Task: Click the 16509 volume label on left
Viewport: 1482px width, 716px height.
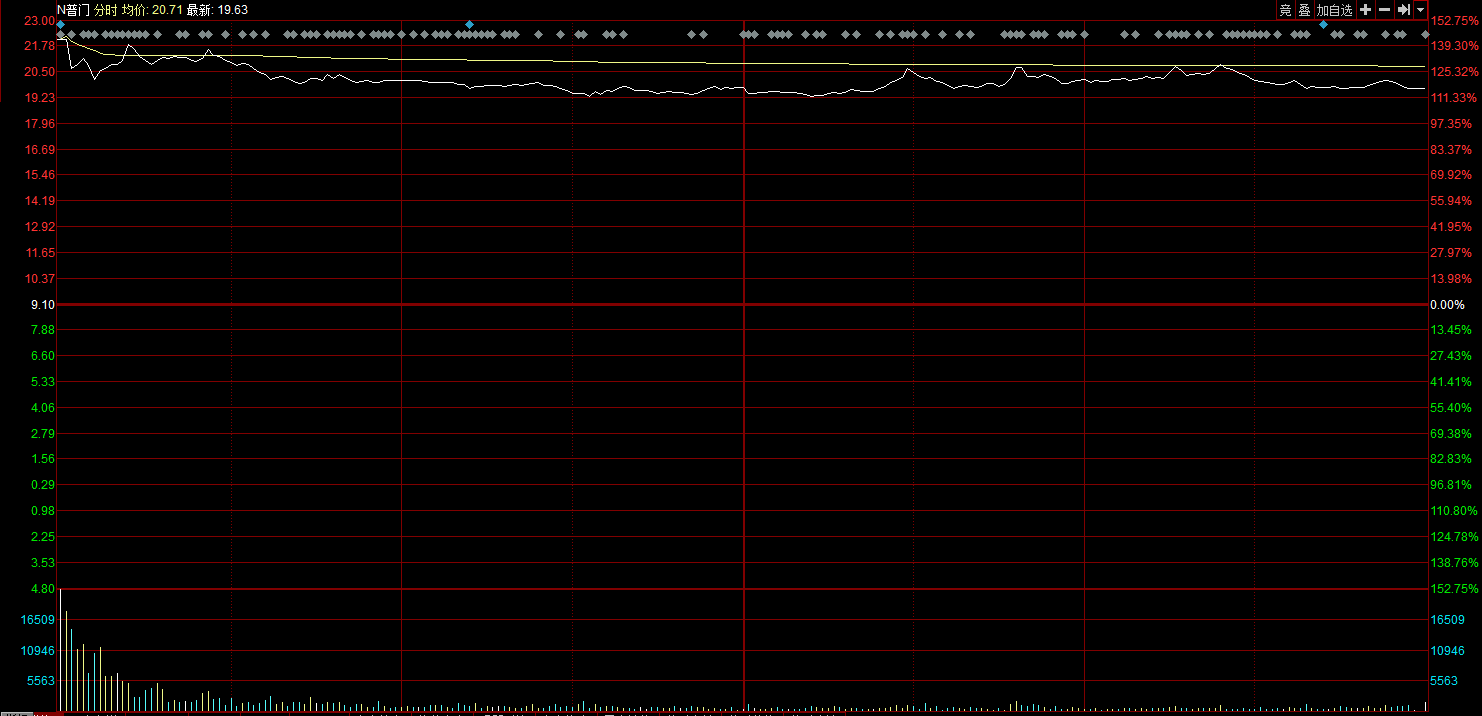Action: click(x=37, y=620)
